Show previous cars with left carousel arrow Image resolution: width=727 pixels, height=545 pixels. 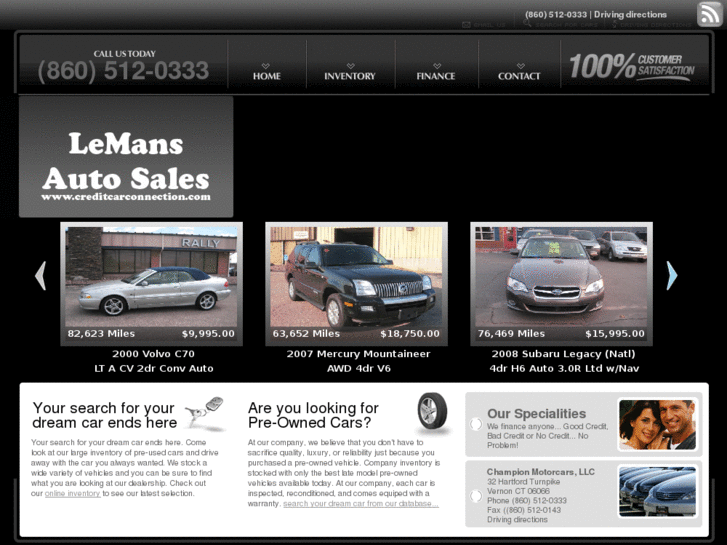point(41,276)
